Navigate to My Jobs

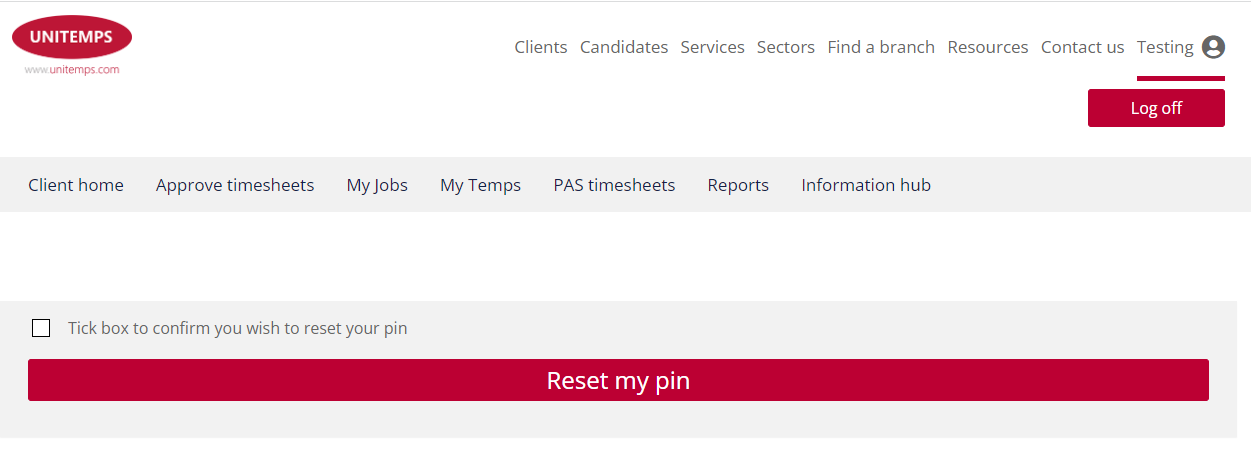(x=377, y=185)
